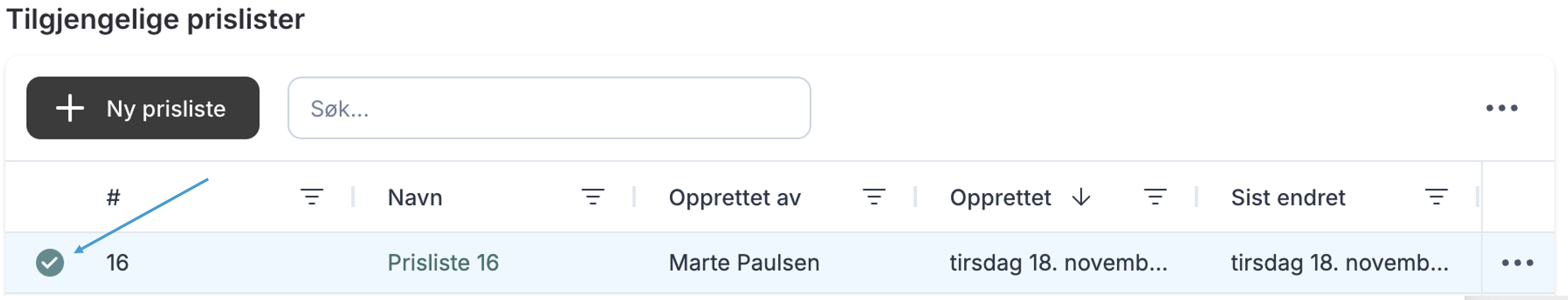
Task: Click the Marte Paulsen cell
Action: [x=744, y=262]
